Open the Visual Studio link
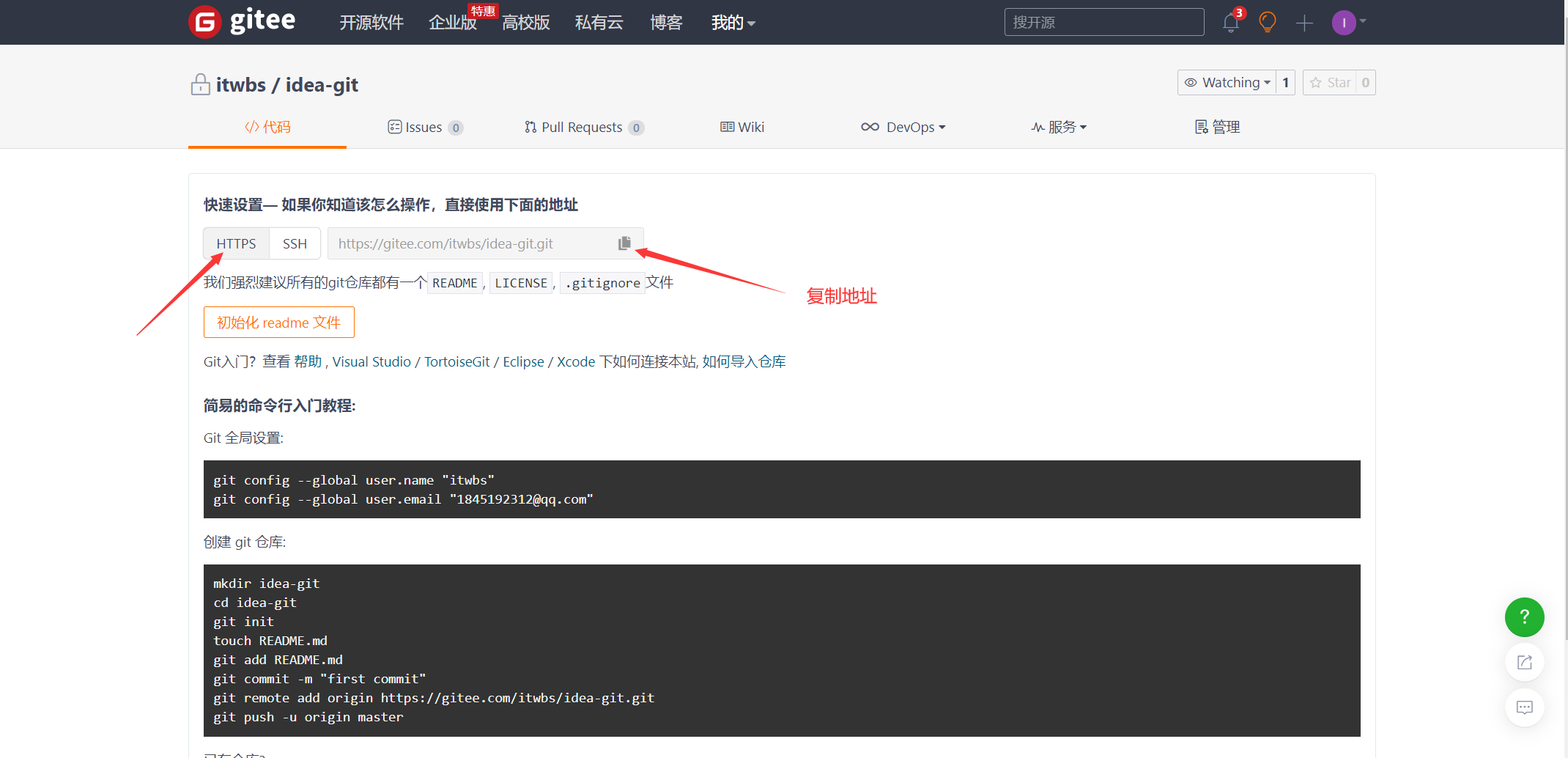 tap(371, 361)
